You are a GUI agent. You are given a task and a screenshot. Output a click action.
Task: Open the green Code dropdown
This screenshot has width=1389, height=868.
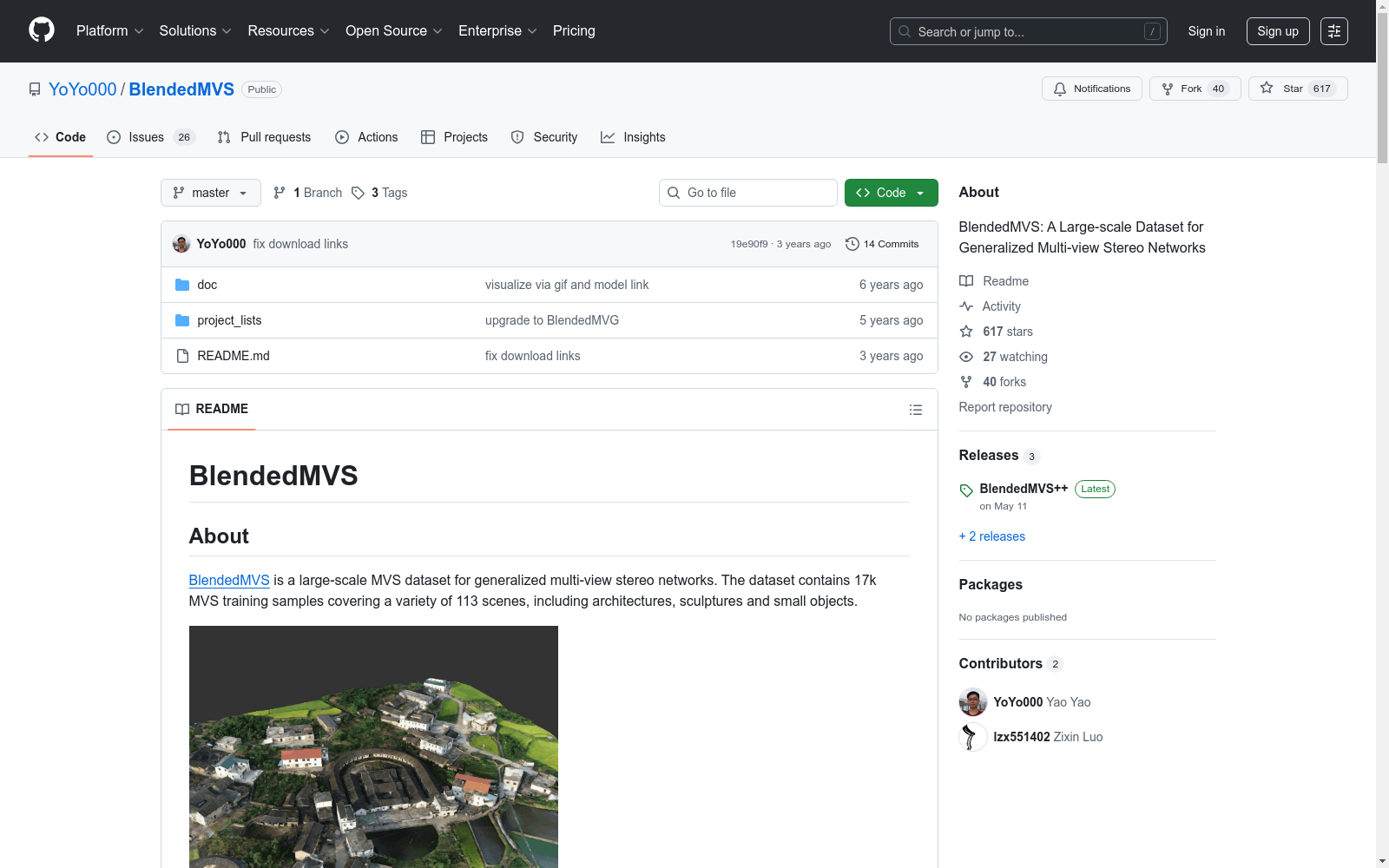point(891,193)
